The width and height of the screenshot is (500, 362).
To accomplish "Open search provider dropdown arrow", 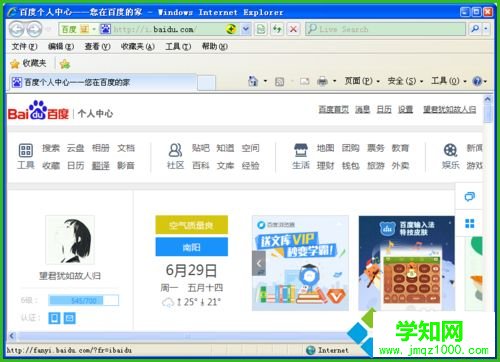I will click(486, 29).
